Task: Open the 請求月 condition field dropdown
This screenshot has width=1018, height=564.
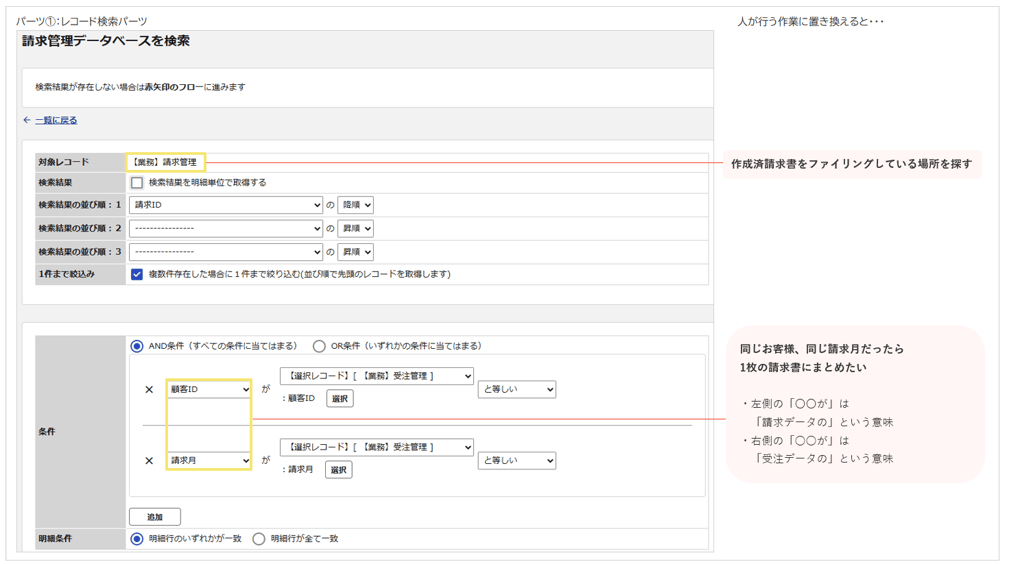Action: pyautogui.click(x=209, y=461)
